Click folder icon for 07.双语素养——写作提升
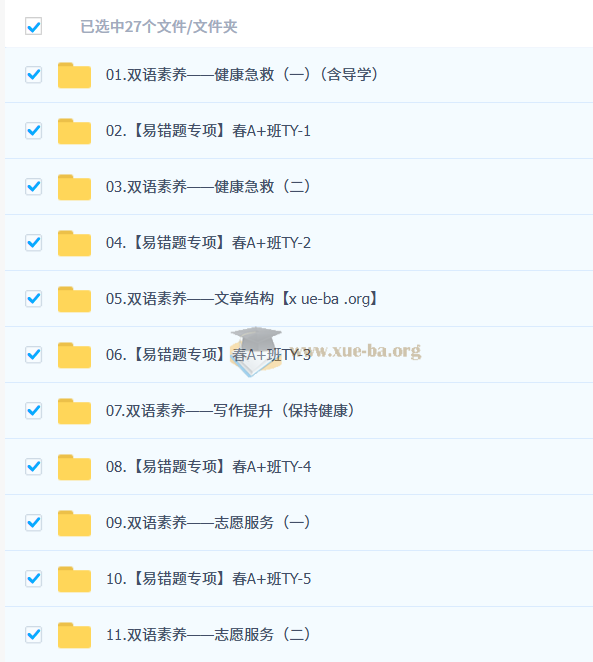593x662 pixels. pyautogui.click(x=74, y=411)
